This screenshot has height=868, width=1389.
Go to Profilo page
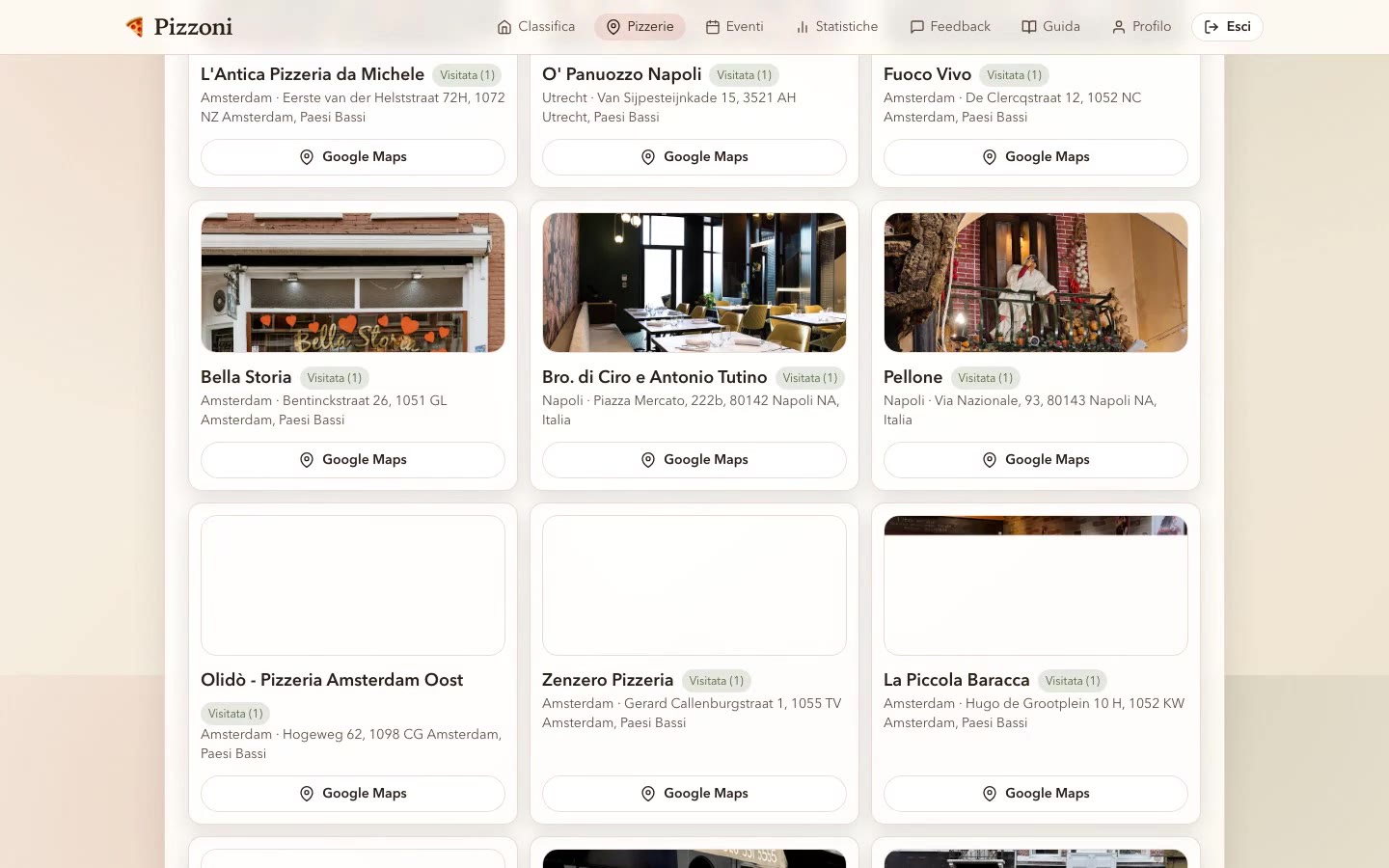[1141, 27]
